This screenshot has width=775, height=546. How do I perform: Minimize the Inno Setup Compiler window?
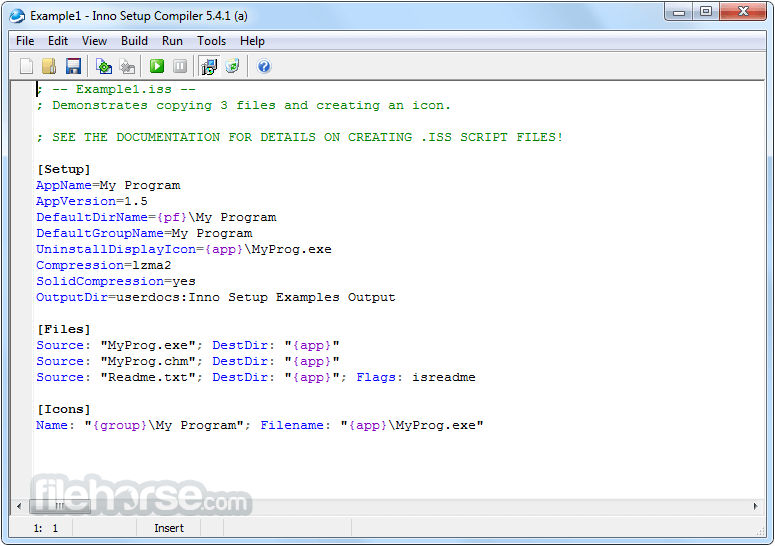coord(679,12)
